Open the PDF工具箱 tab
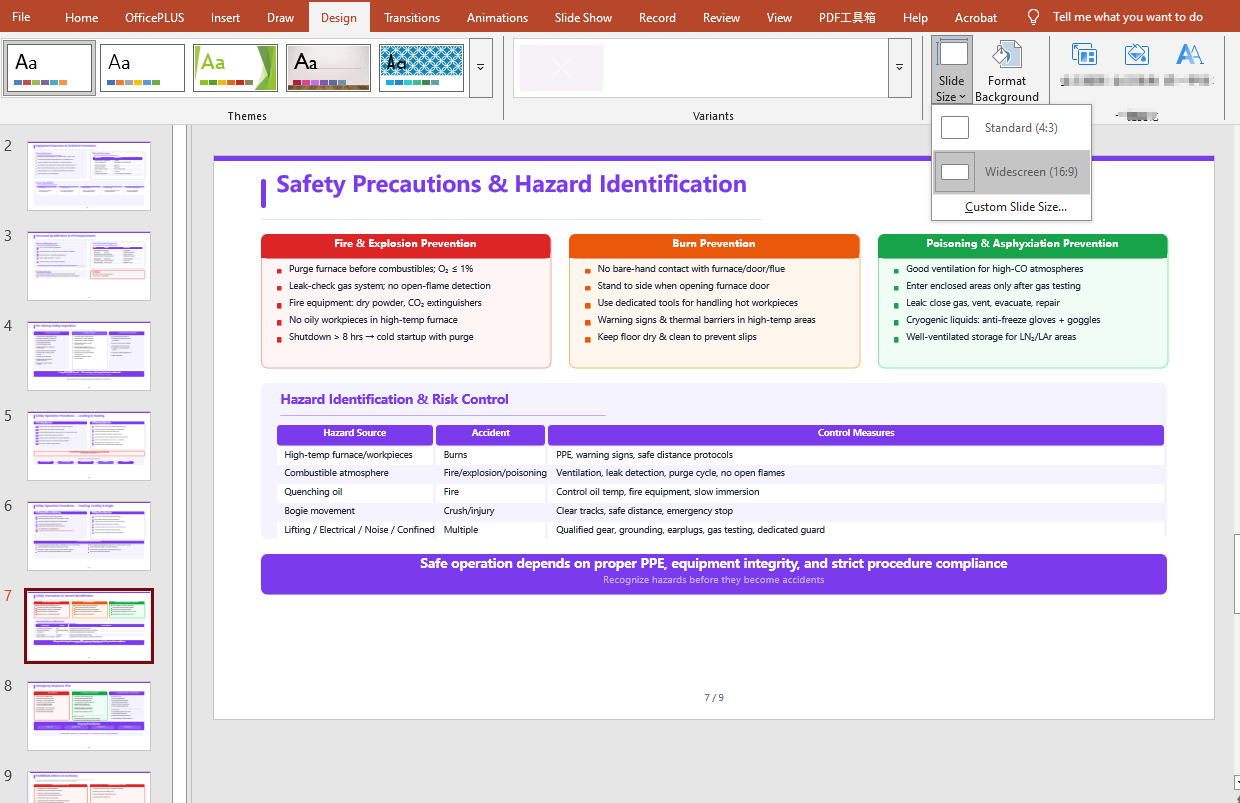This screenshot has width=1240, height=803. coord(847,17)
